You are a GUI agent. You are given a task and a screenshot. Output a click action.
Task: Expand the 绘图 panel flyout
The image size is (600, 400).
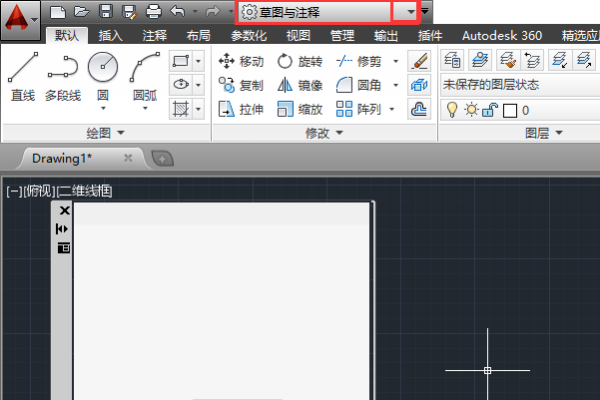pos(106,133)
